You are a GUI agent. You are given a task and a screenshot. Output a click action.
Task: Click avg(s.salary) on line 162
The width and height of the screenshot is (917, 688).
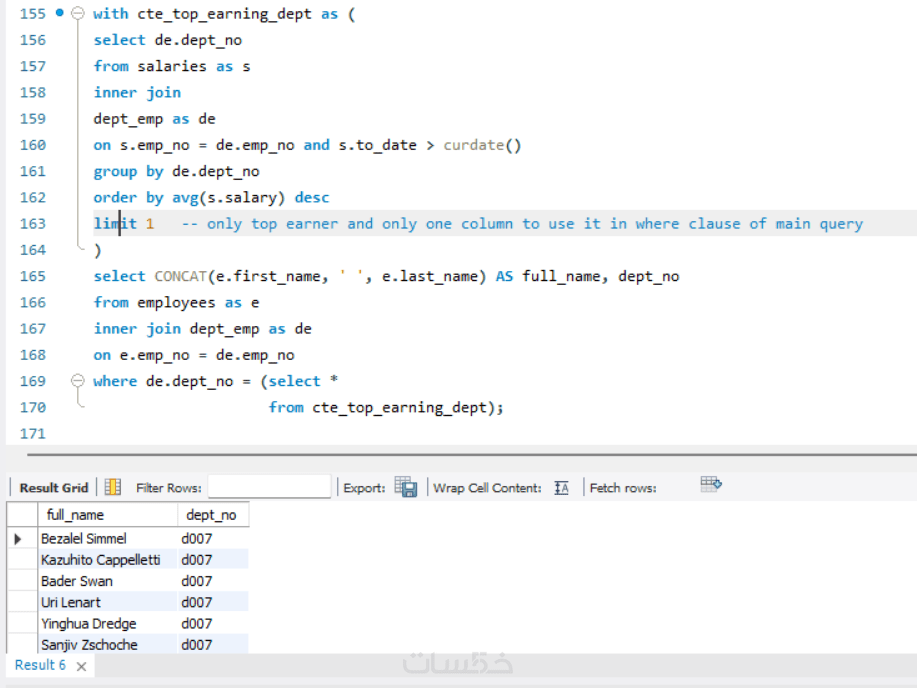click(x=228, y=198)
